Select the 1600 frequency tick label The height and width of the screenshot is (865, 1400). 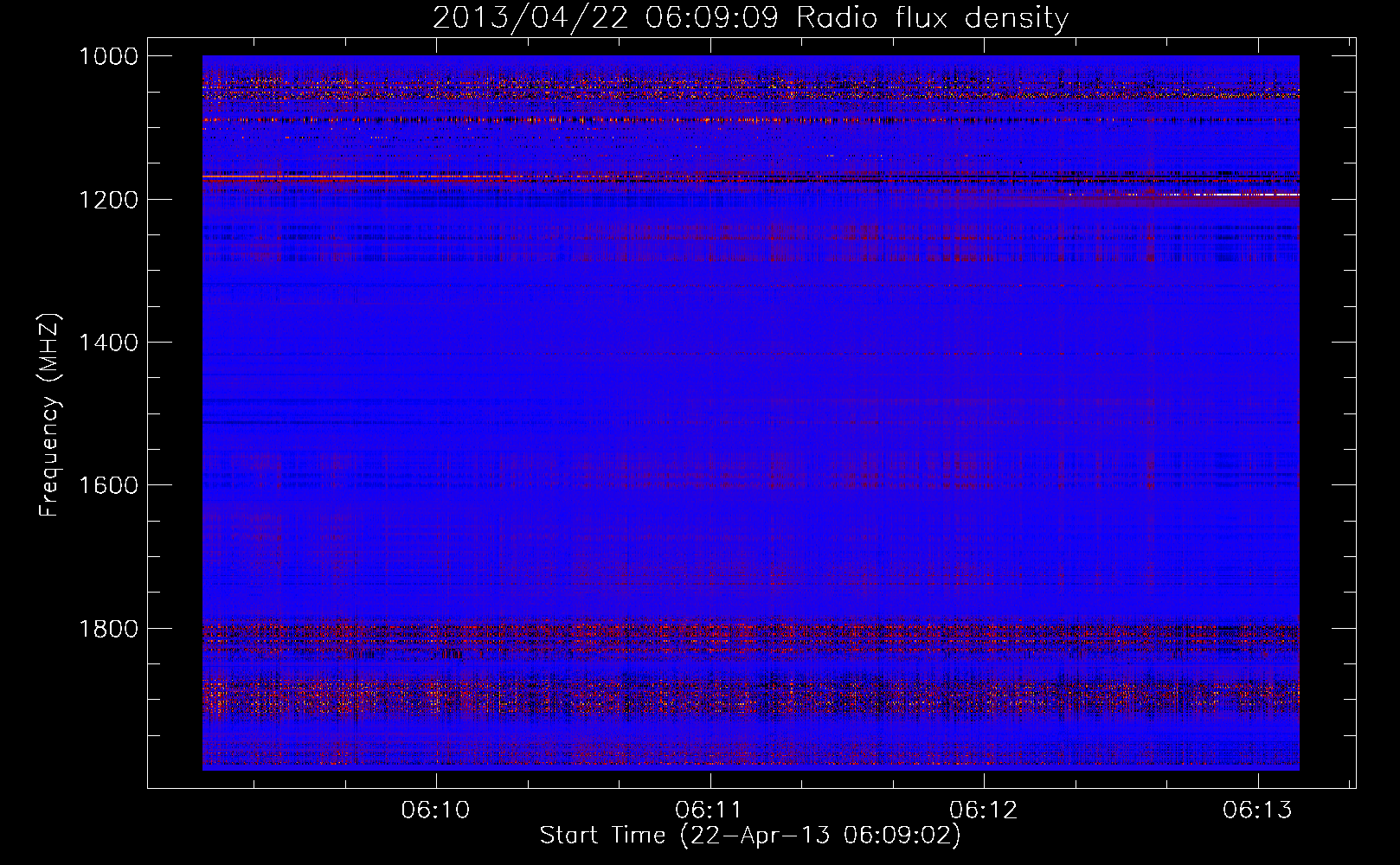click(108, 485)
